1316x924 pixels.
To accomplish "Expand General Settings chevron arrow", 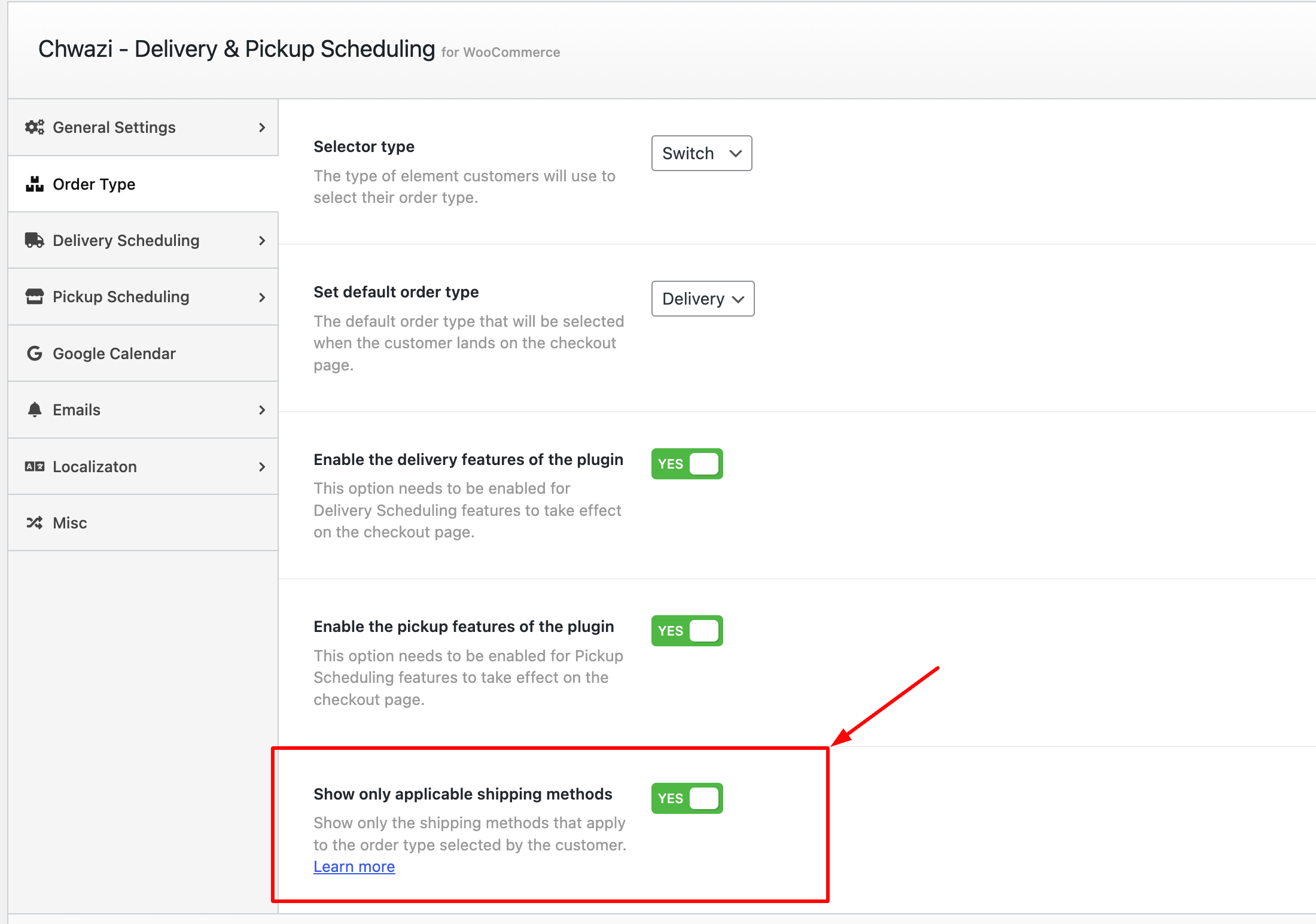I will pyautogui.click(x=262, y=127).
